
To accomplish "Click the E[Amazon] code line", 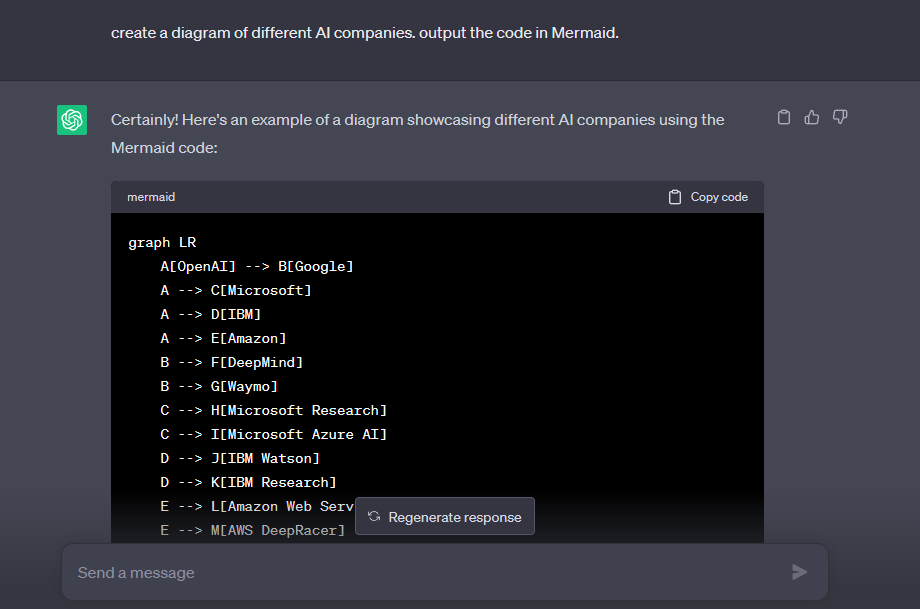I will [x=224, y=338].
